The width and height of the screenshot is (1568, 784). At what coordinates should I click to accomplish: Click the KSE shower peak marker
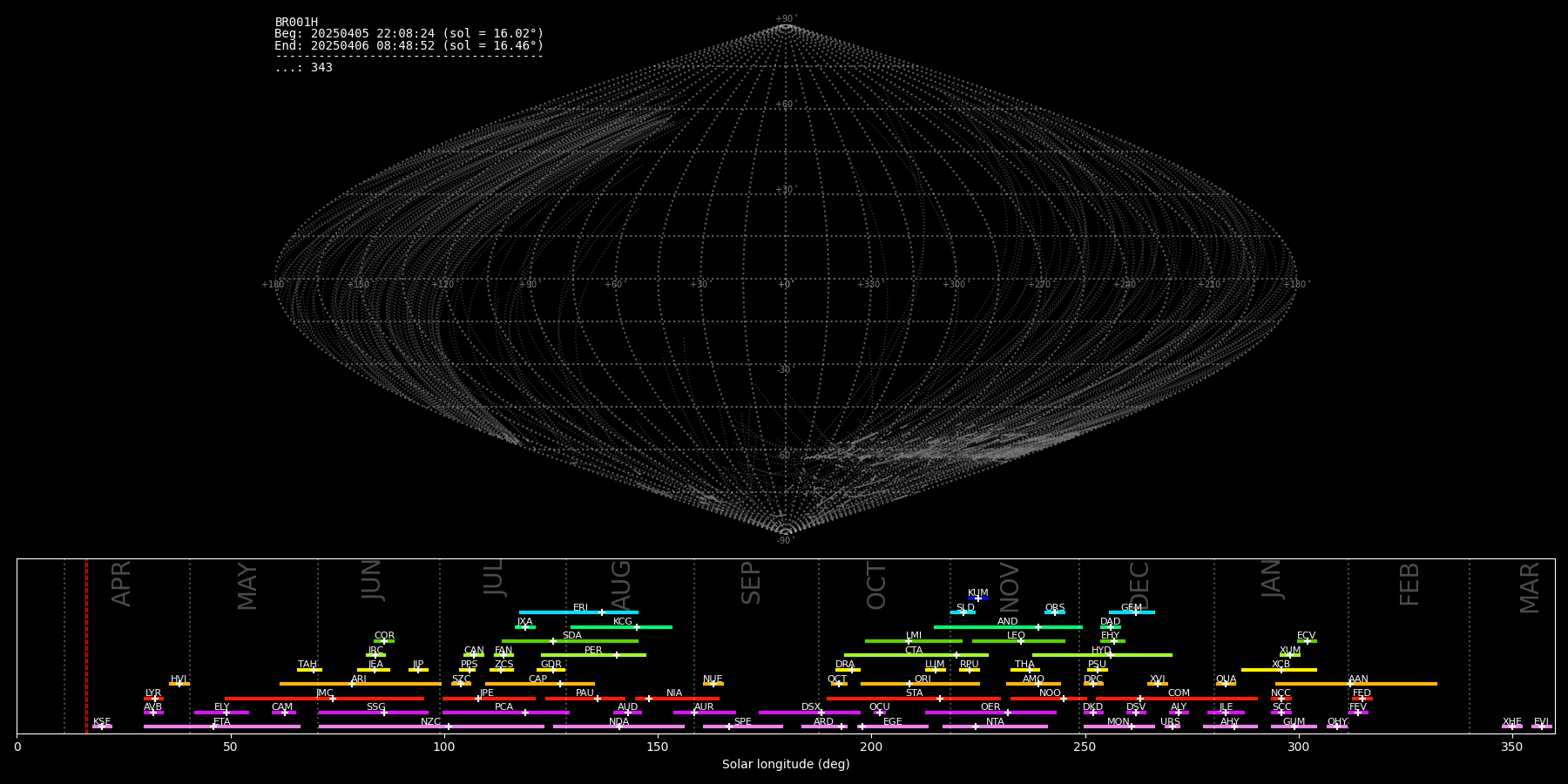point(102,727)
